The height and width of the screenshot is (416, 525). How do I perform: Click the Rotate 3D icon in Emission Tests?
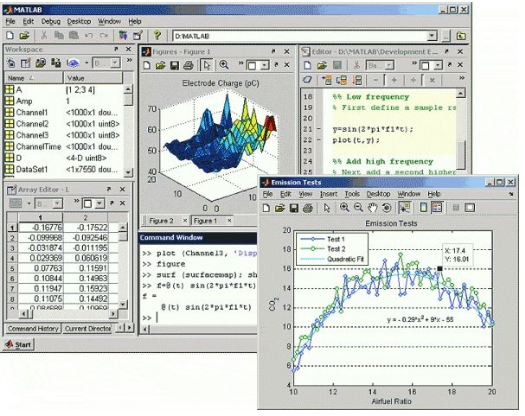coord(386,208)
